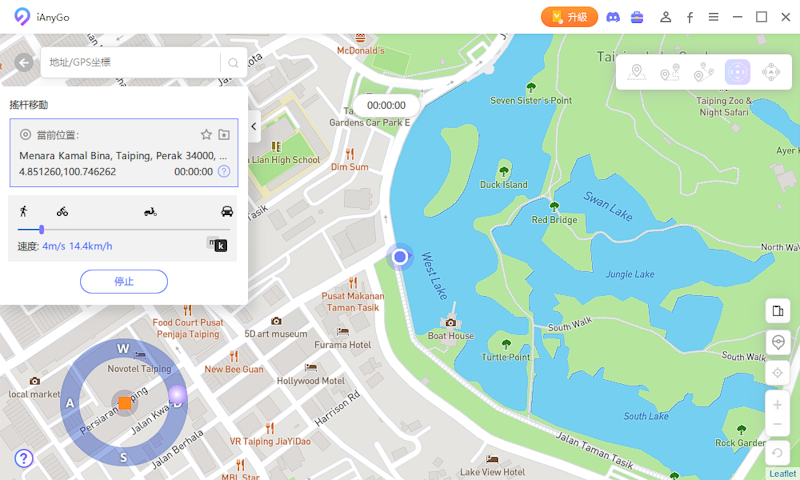Click the Seven Sister's Point tree marker
This screenshot has width=800, height=480.
coord(531,87)
